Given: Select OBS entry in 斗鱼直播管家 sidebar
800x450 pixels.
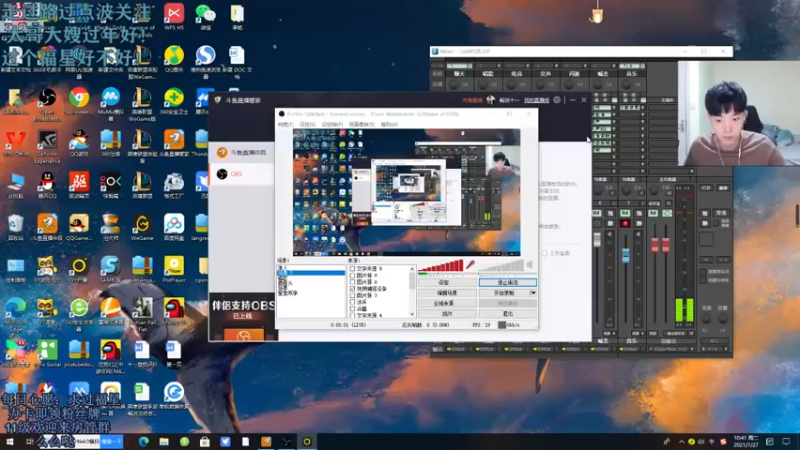Looking at the screenshot, I should click(x=242, y=174).
